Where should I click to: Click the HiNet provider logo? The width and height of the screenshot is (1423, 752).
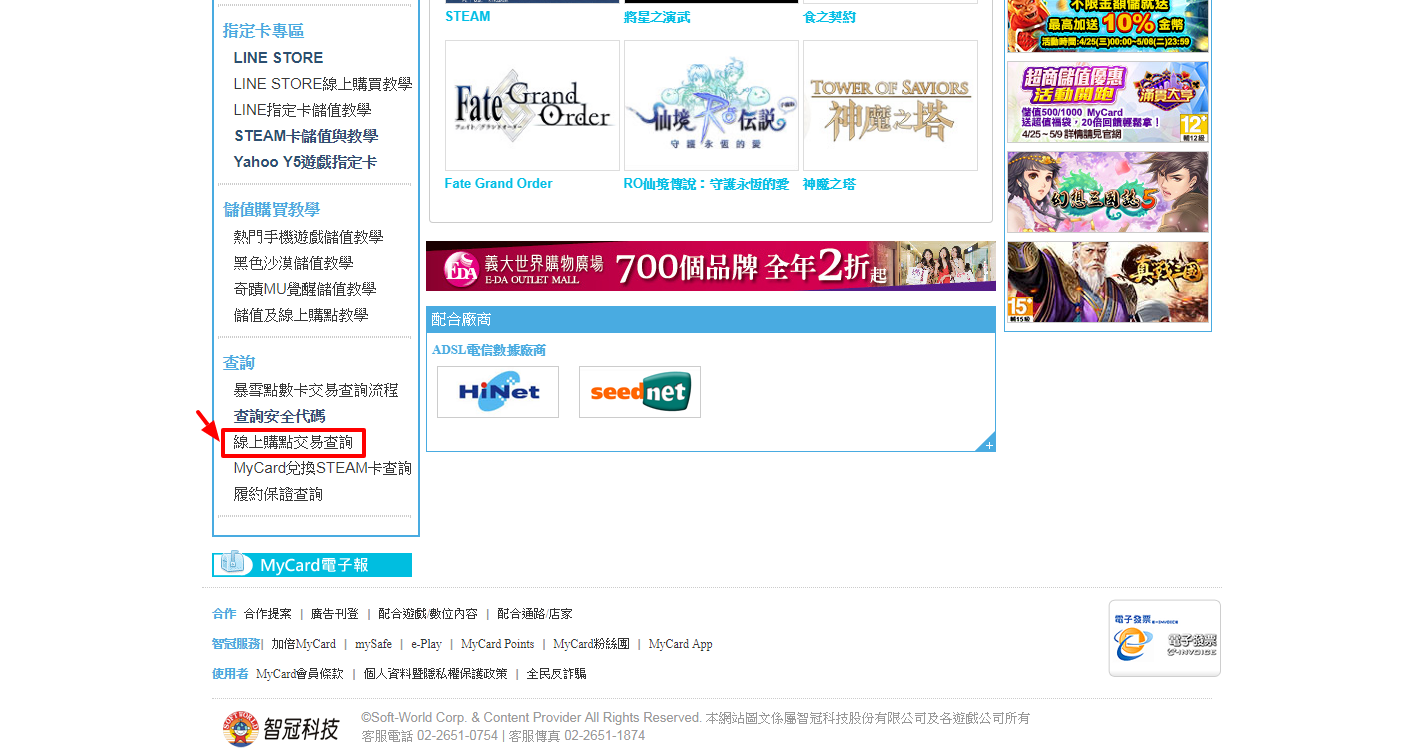pos(498,392)
